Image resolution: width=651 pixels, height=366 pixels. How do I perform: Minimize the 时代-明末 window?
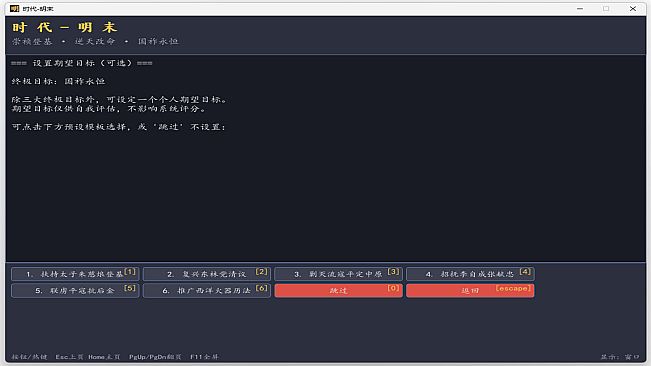click(x=580, y=9)
